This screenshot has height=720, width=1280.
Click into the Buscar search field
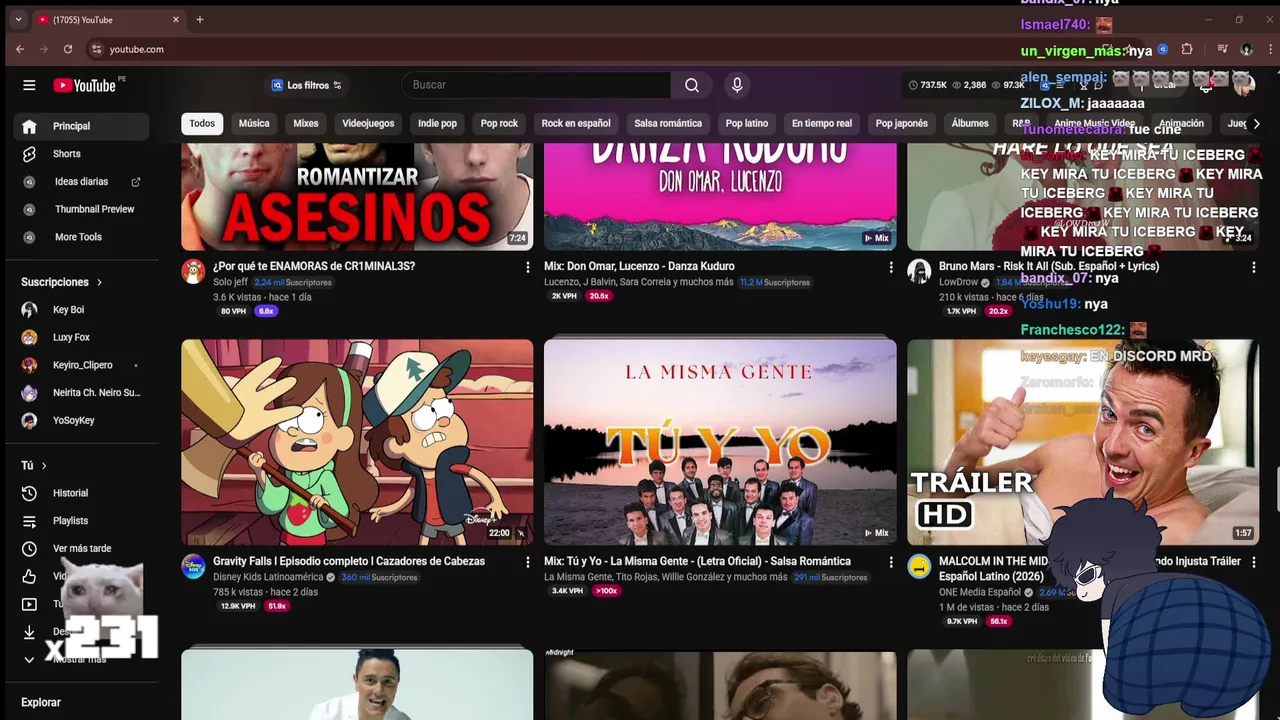tap(536, 85)
